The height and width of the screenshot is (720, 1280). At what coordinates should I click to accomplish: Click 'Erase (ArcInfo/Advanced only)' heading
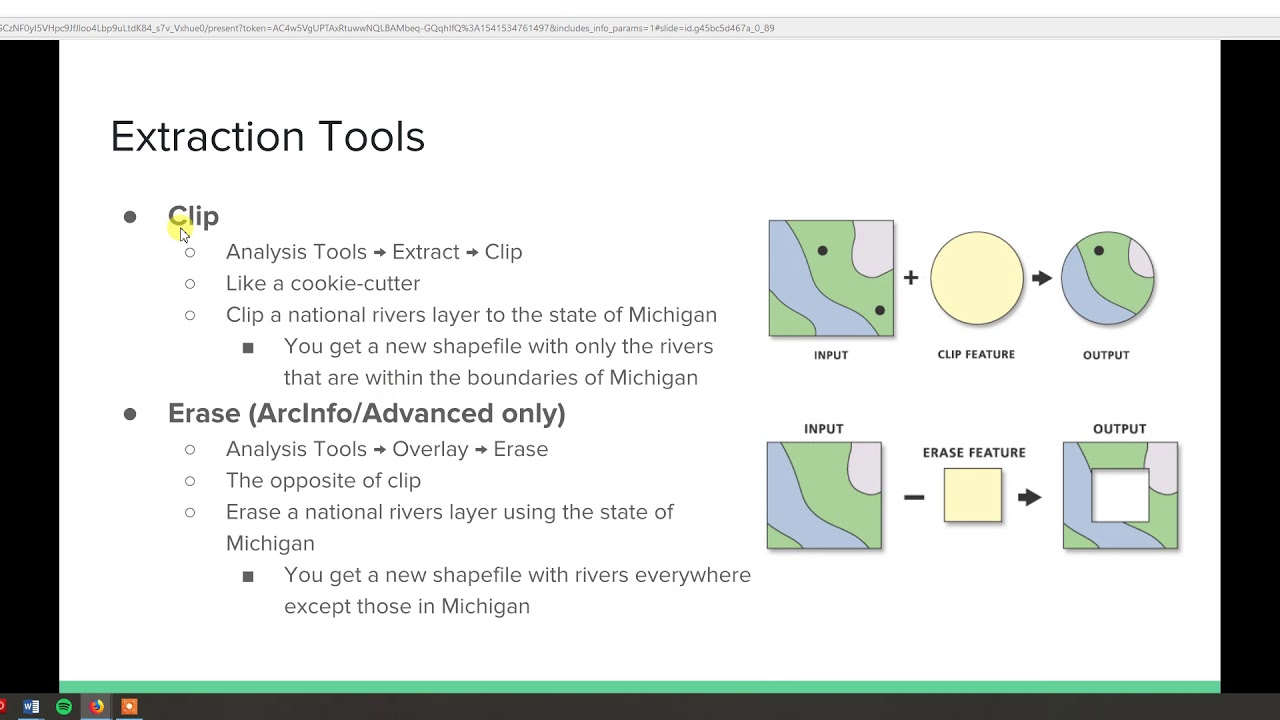tap(367, 413)
